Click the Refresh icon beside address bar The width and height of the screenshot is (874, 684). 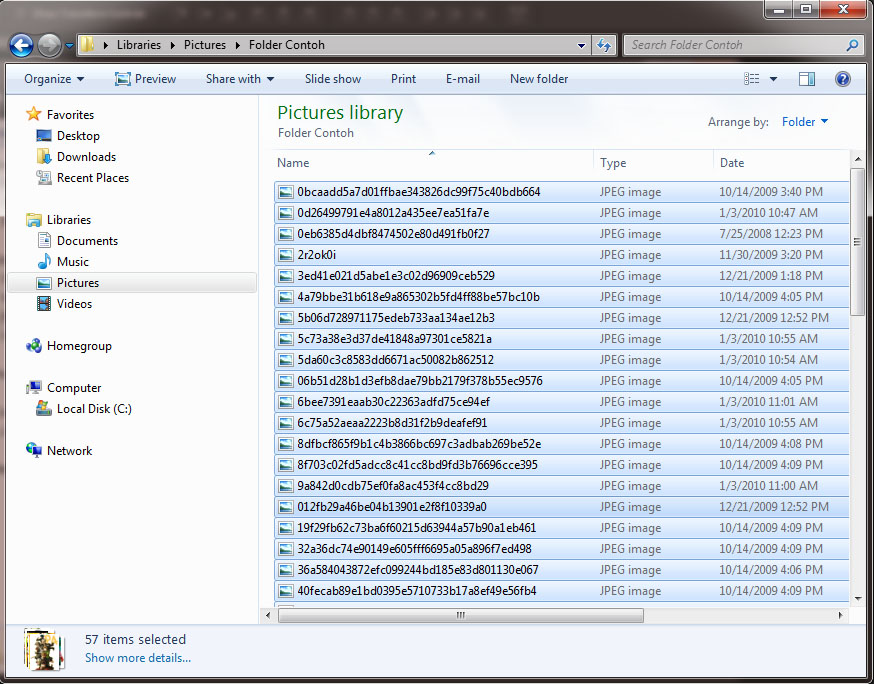tap(604, 45)
